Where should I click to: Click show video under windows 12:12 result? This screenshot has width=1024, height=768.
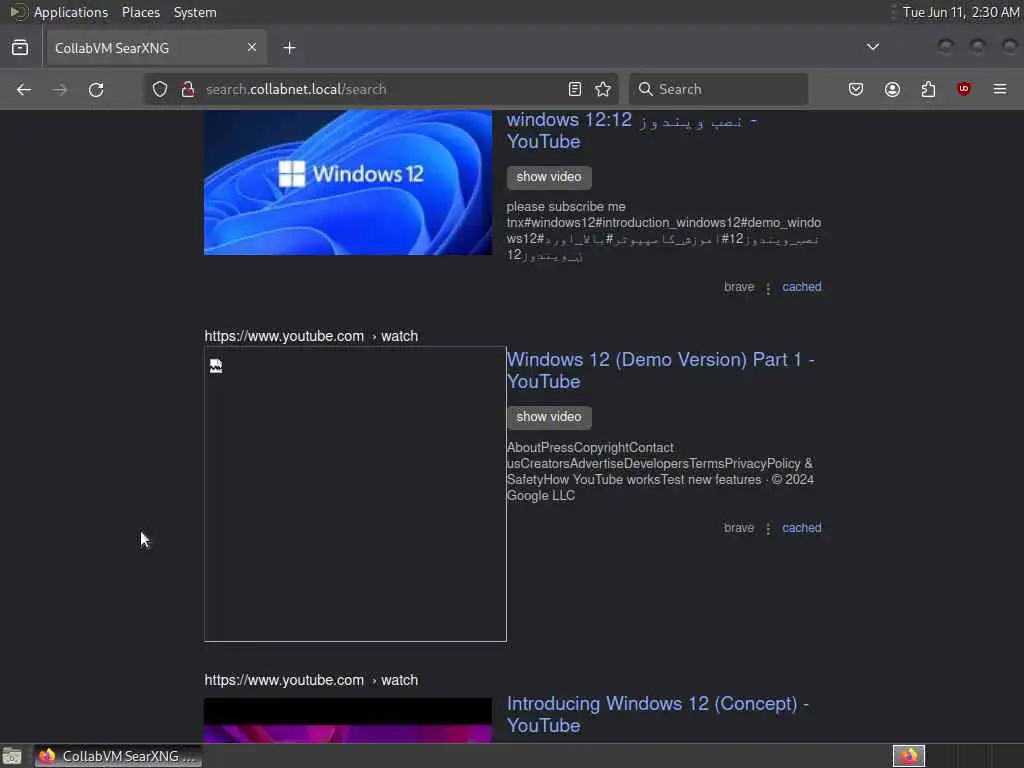coord(549,177)
